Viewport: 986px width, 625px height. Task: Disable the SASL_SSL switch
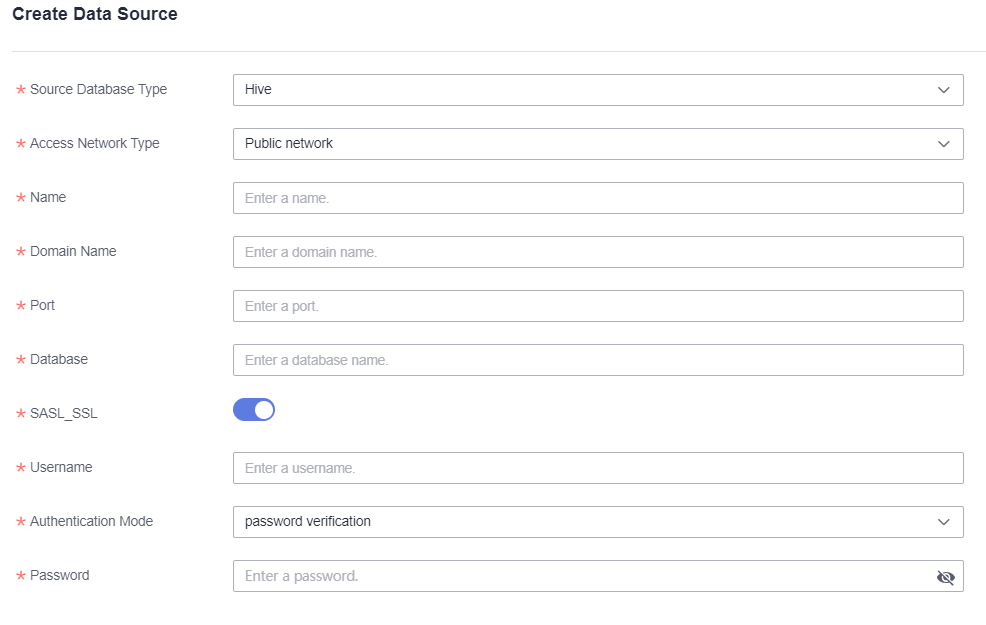(254, 410)
